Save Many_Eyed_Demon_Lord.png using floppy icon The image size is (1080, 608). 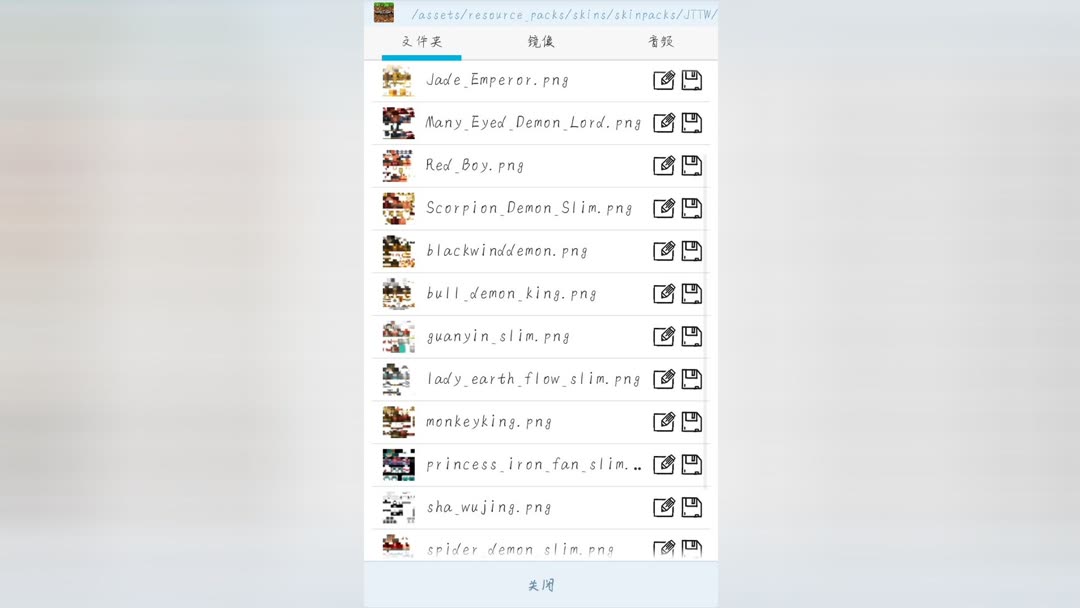tap(692, 123)
